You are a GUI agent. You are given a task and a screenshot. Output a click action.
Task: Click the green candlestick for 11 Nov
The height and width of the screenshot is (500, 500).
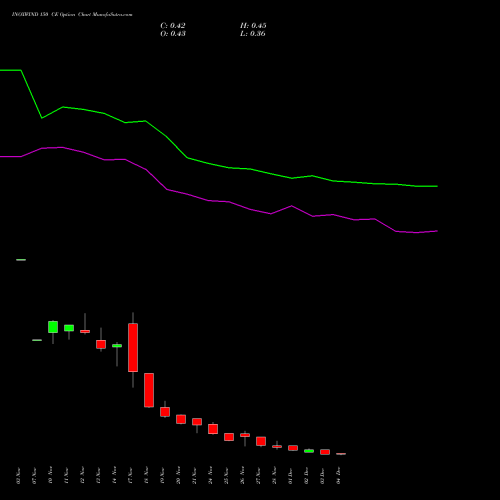click(69, 328)
